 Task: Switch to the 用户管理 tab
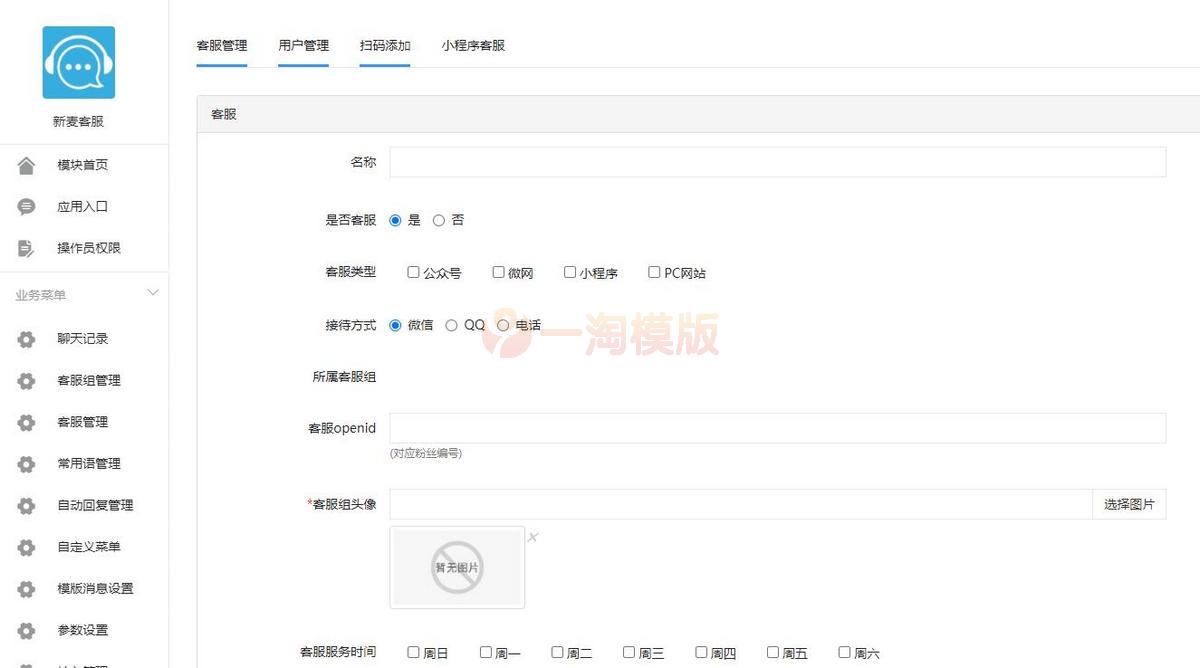(x=303, y=45)
